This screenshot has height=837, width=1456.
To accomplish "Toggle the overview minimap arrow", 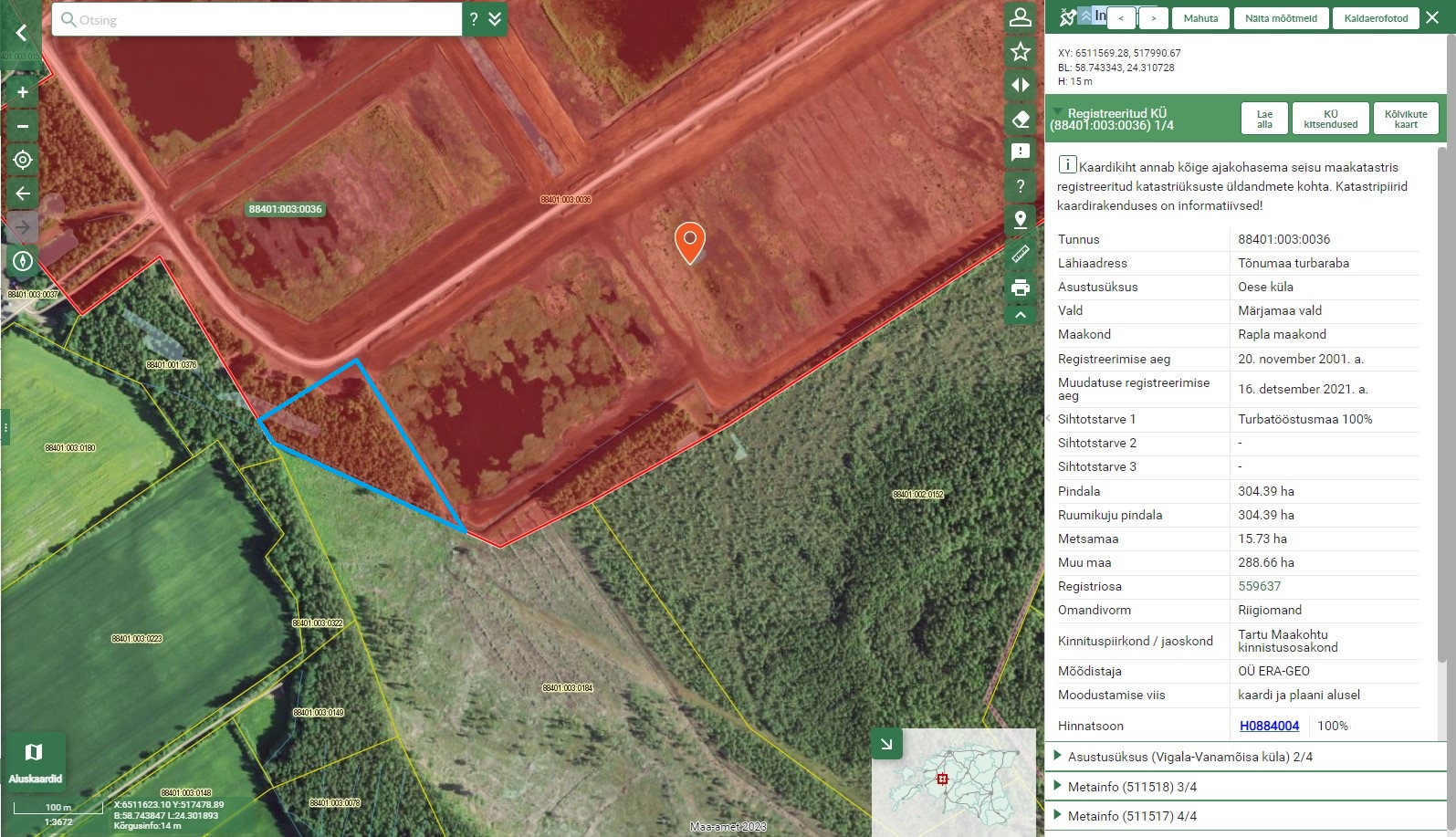I will [x=886, y=744].
